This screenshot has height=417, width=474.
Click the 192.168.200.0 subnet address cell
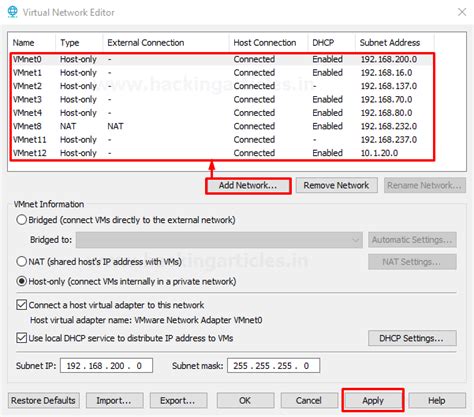coord(389,59)
